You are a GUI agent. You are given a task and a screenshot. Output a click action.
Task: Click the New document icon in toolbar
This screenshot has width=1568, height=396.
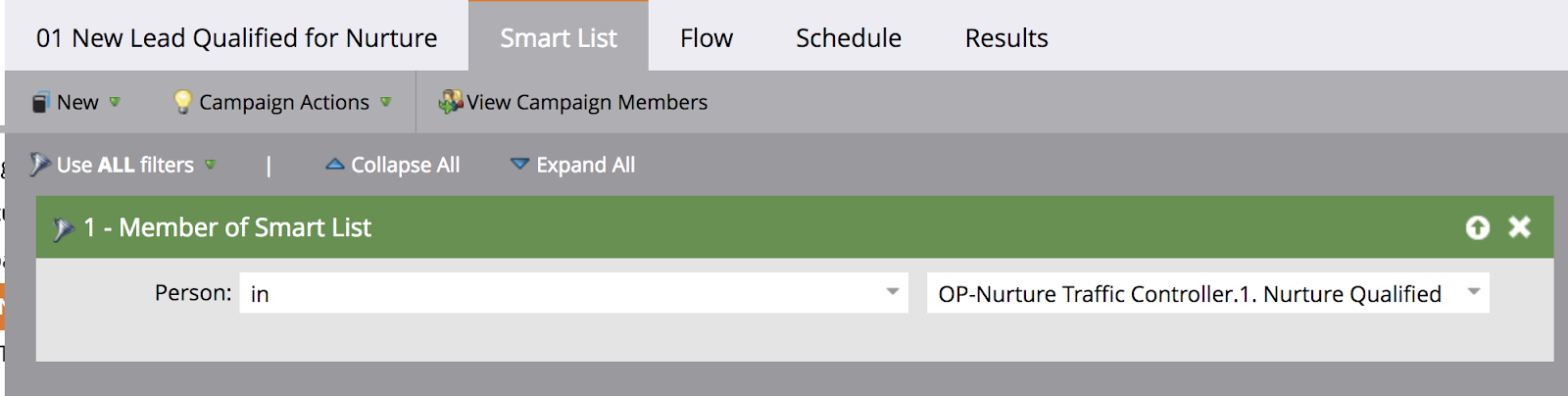tap(40, 103)
